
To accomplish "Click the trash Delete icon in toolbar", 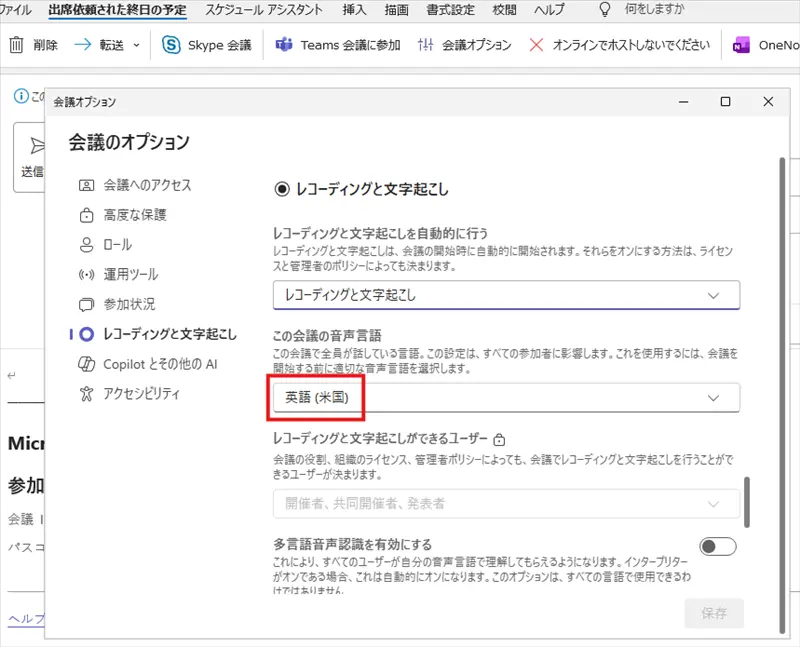I will coord(16,45).
